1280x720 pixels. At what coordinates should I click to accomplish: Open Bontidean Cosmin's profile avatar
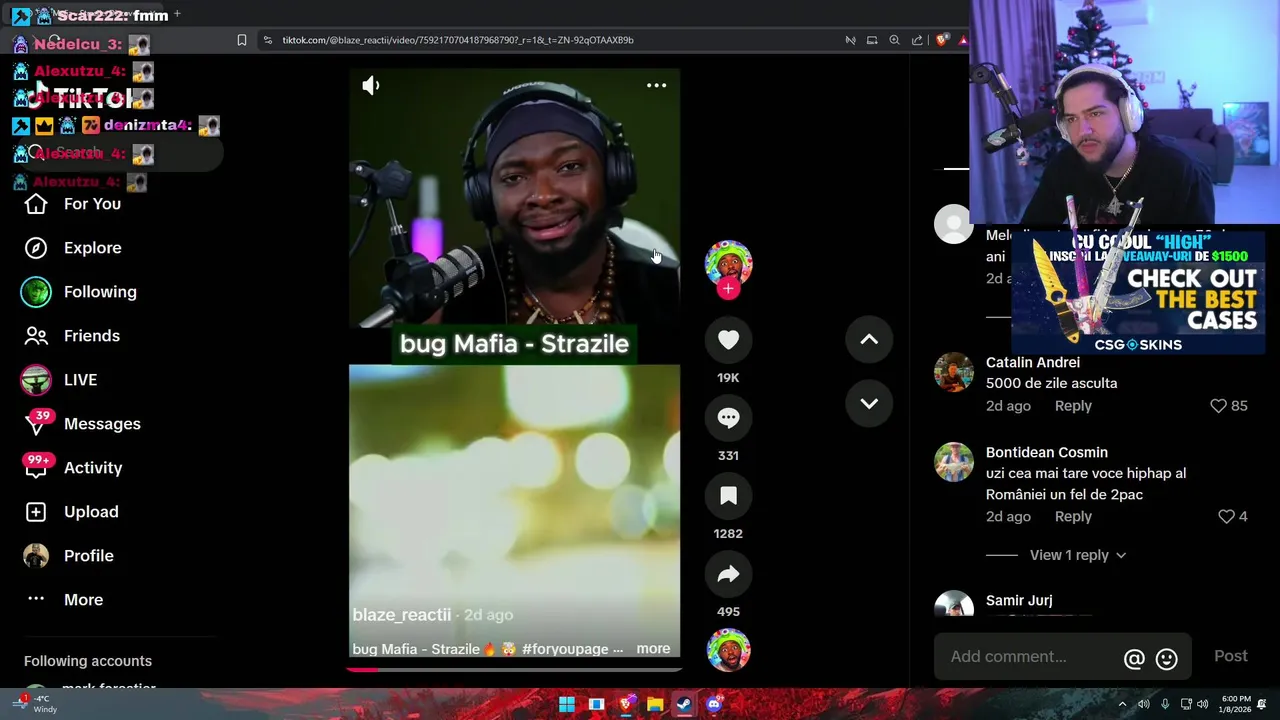click(954, 462)
